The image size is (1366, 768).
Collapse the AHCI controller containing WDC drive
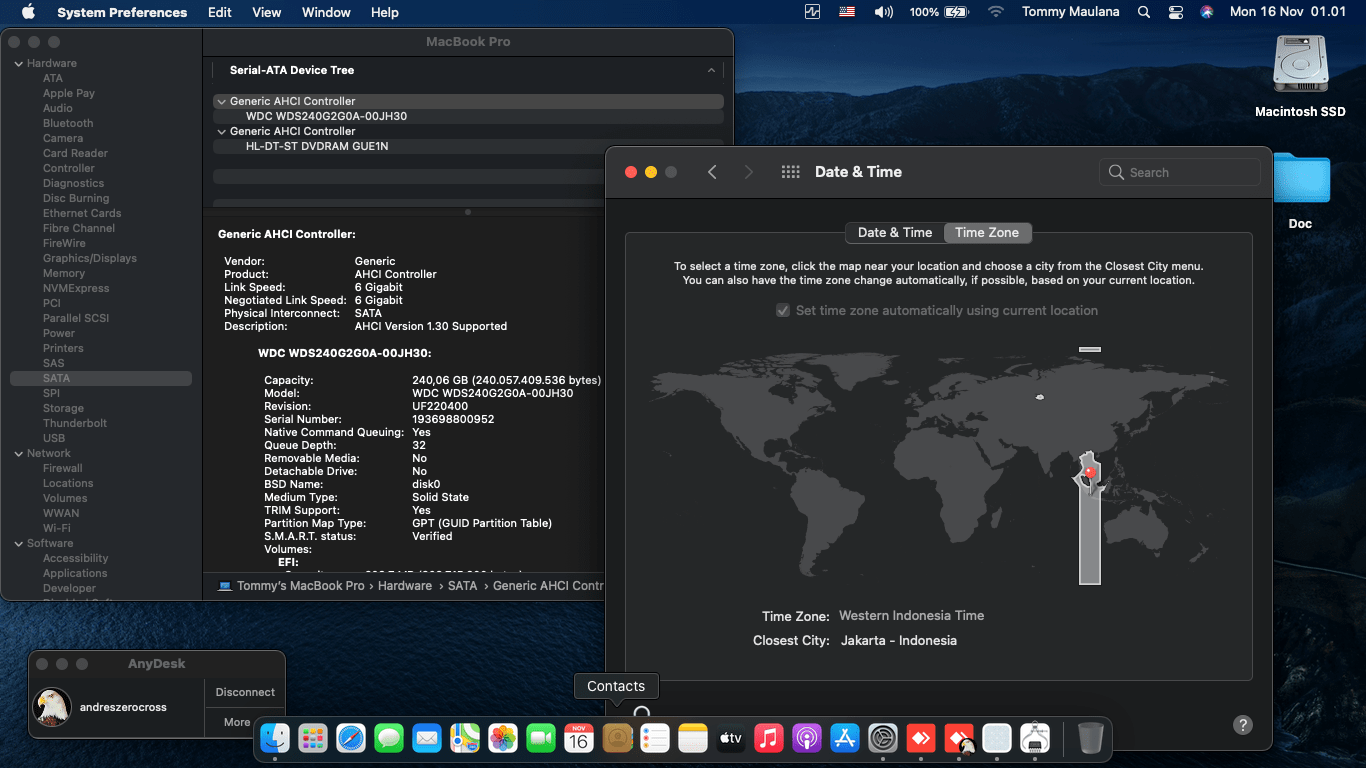[x=221, y=101]
